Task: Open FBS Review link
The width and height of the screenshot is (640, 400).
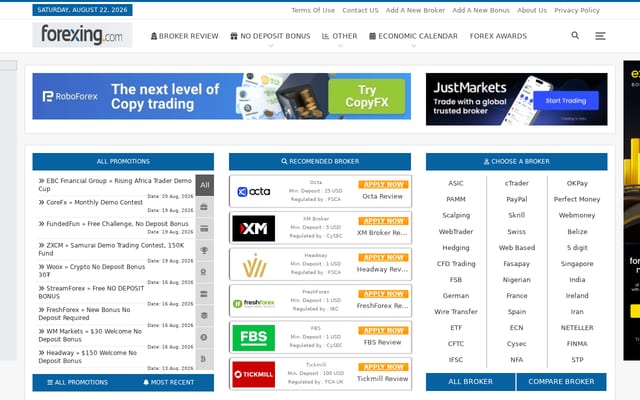Action: pyautogui.click(x=382, y=342)
